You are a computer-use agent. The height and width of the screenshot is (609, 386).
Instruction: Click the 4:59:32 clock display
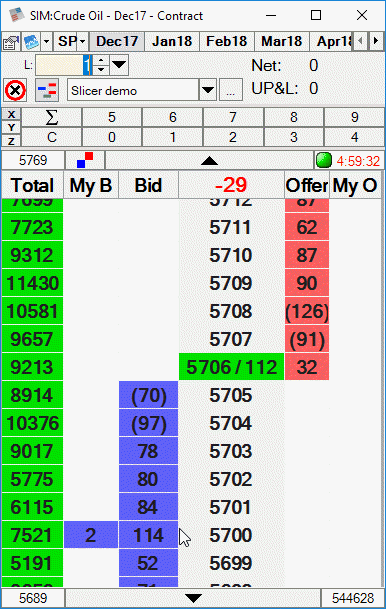click(x=358, y=161)
